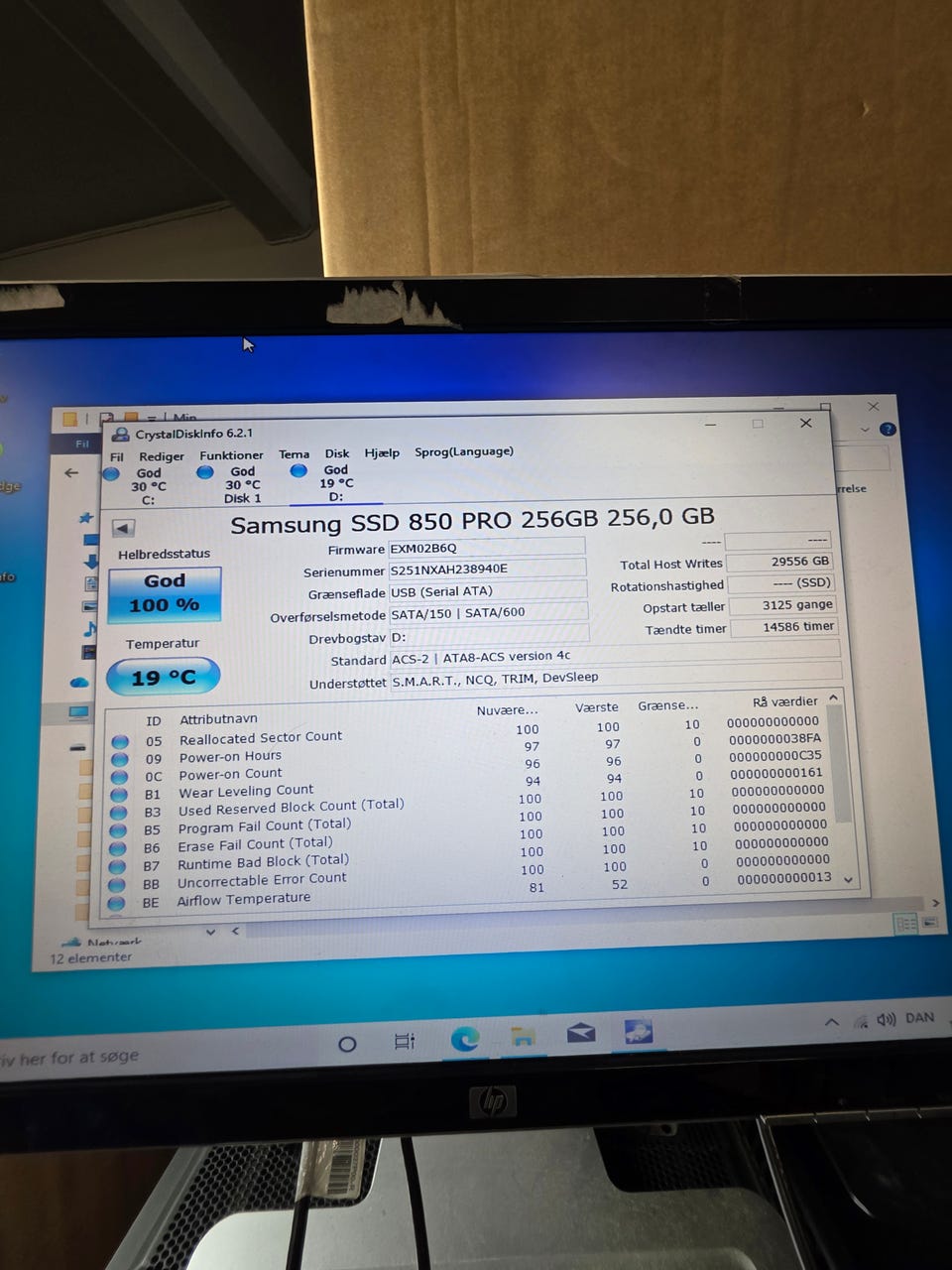Expand Explorer ribbon chevron
Screen dimensions: 952x1270
[865, 430]
